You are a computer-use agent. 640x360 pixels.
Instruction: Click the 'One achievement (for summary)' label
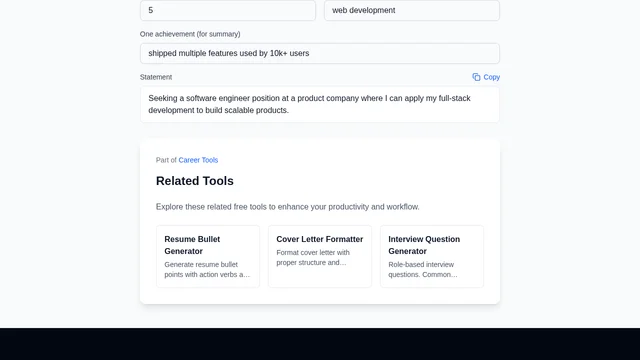point(190,34)
